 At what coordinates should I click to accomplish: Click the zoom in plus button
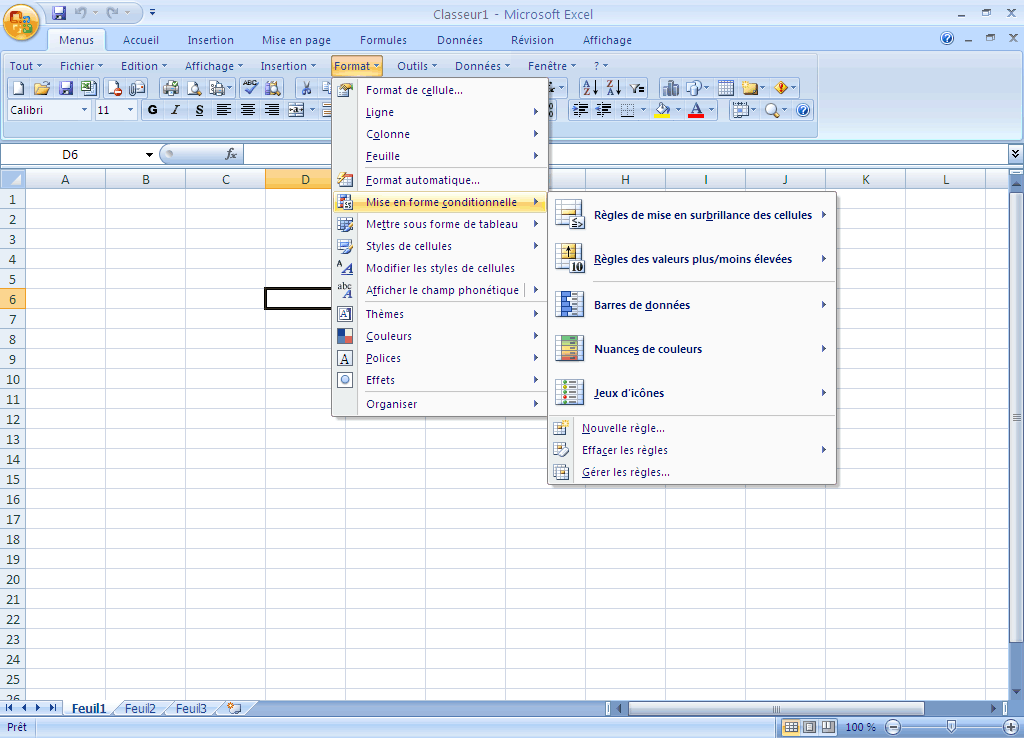(x=1010, y=727)
